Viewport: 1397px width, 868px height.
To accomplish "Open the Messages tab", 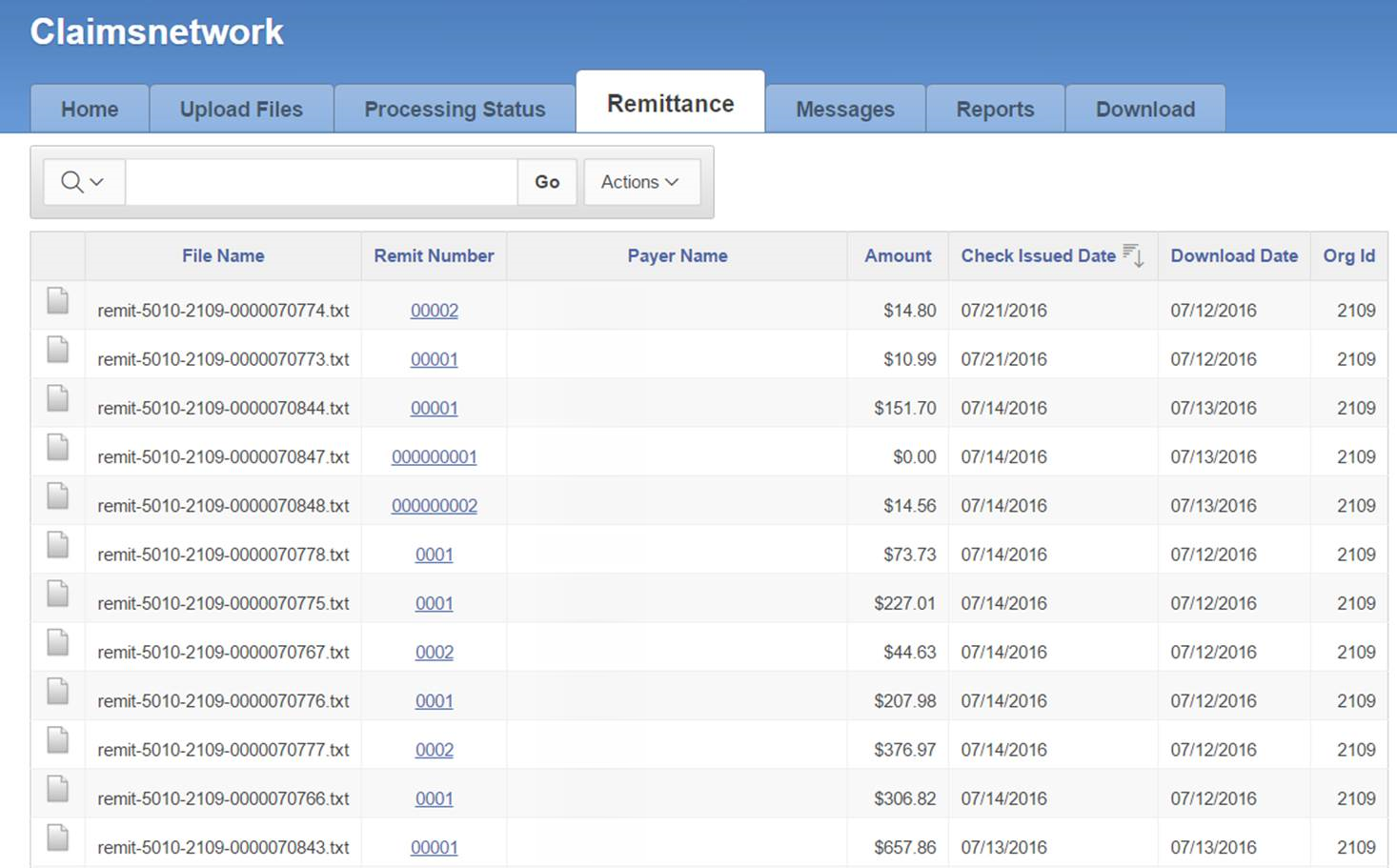I will click(845, 109).
